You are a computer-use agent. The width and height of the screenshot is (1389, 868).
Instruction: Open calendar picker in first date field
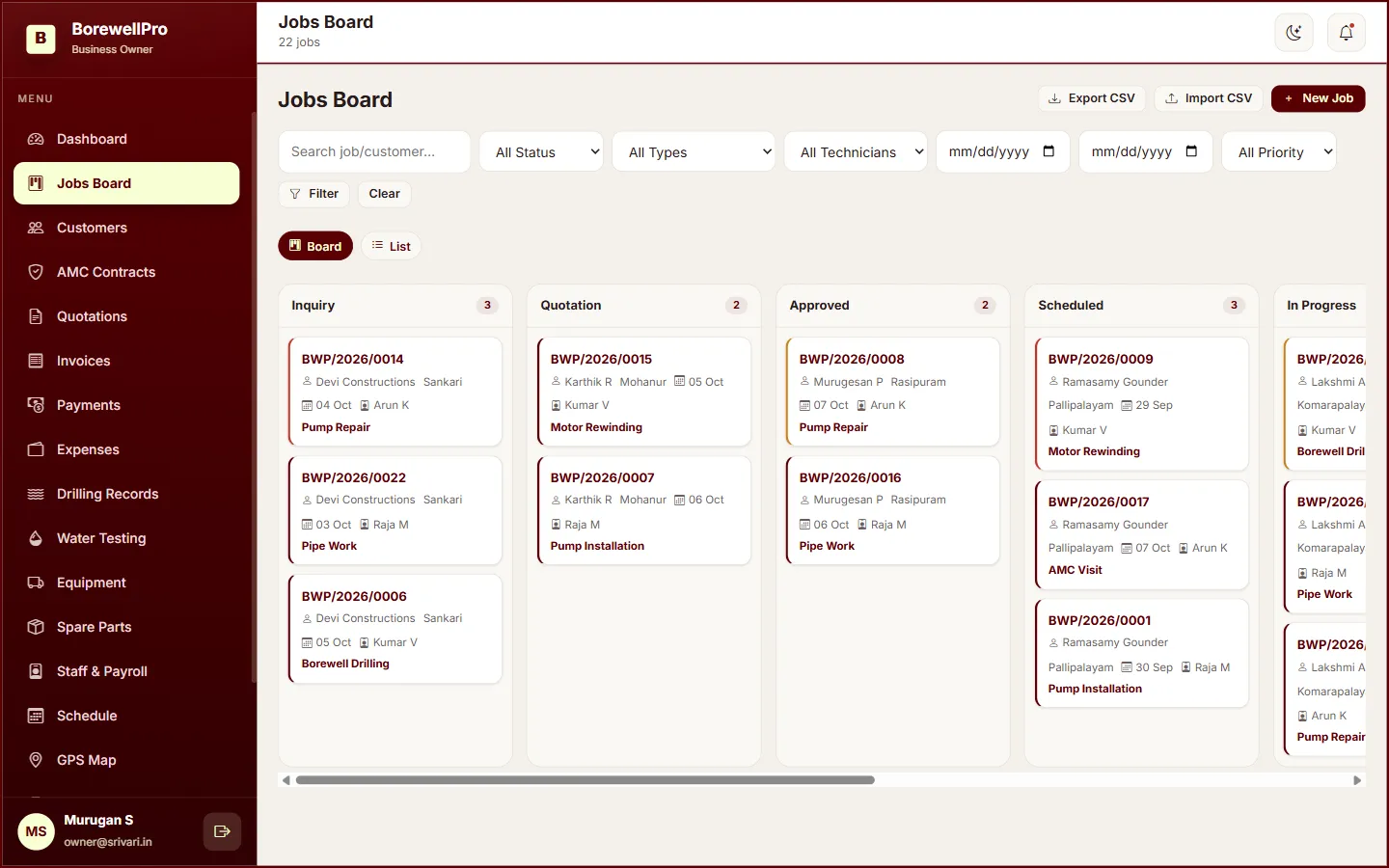[1049, 151]
